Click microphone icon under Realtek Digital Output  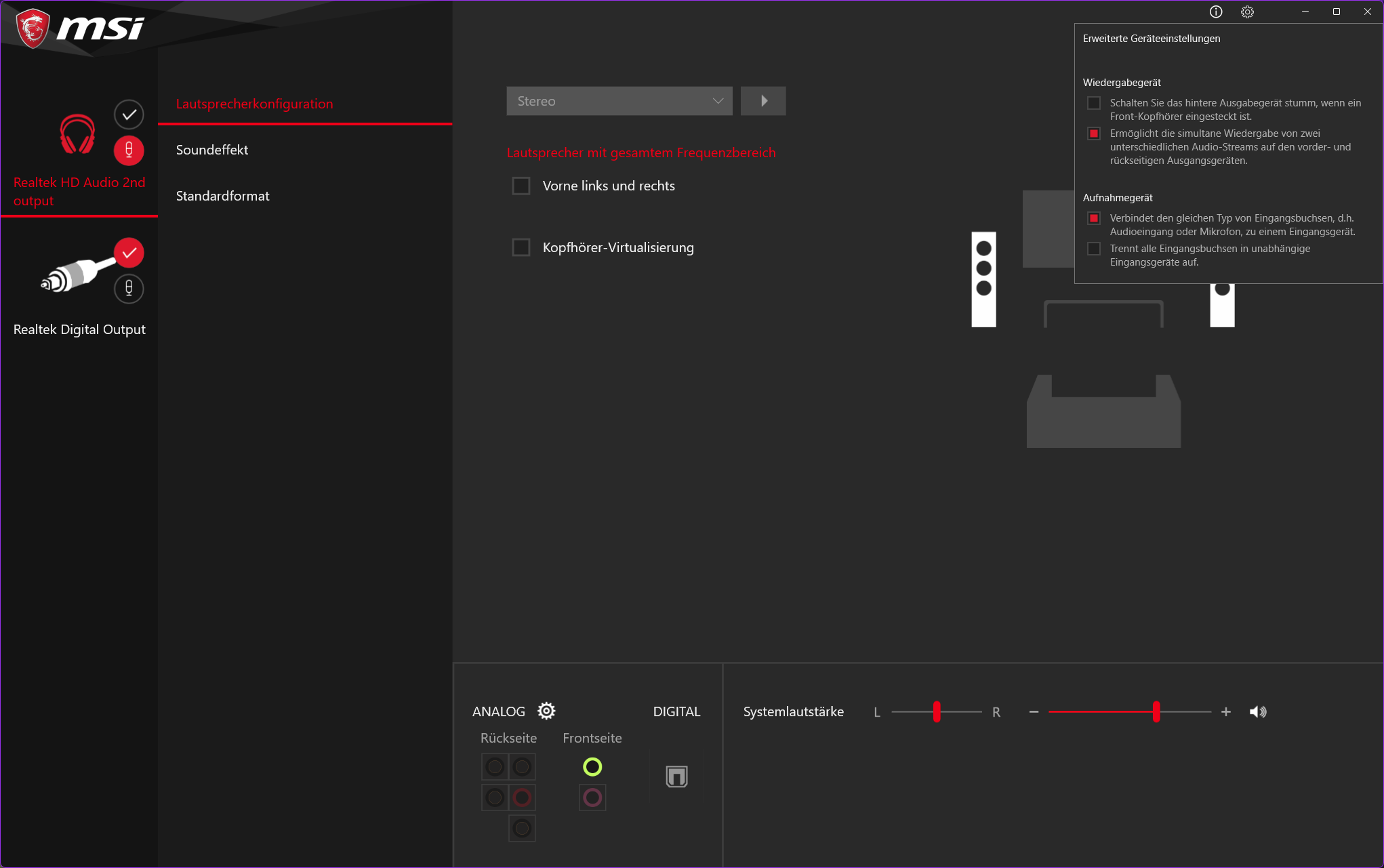129,289
